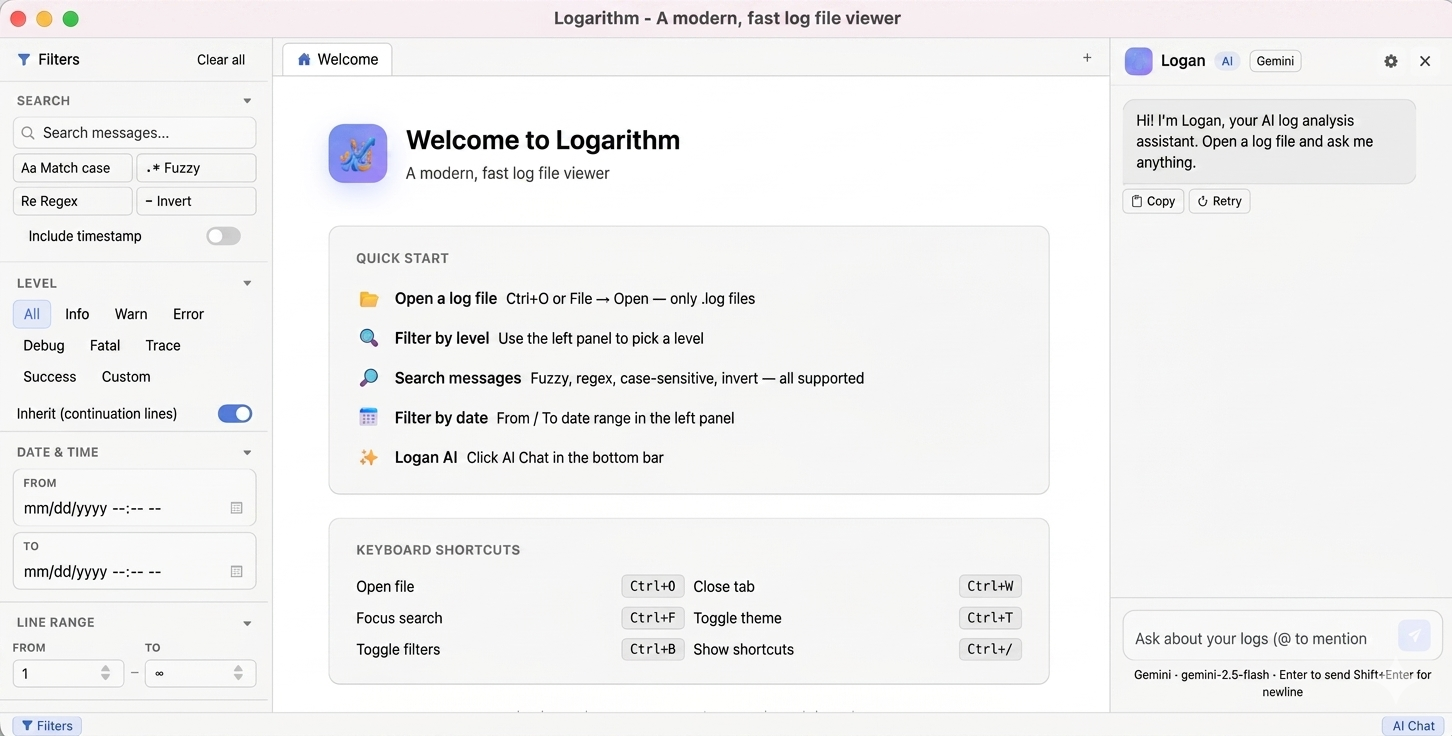The height and width of the screenshot is (736, 1452).
Task: Select the Trace level filter
Action: [163, 345]
